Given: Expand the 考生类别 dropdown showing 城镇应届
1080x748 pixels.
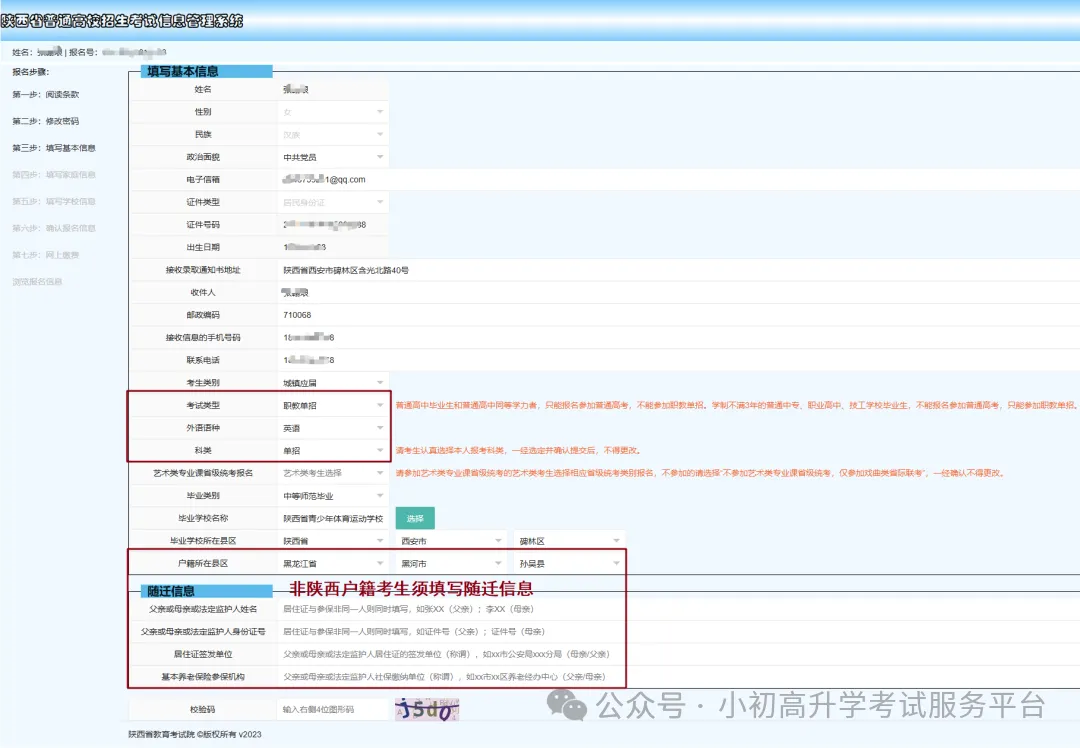Looking at the screenshot, I should click(333, 382).
